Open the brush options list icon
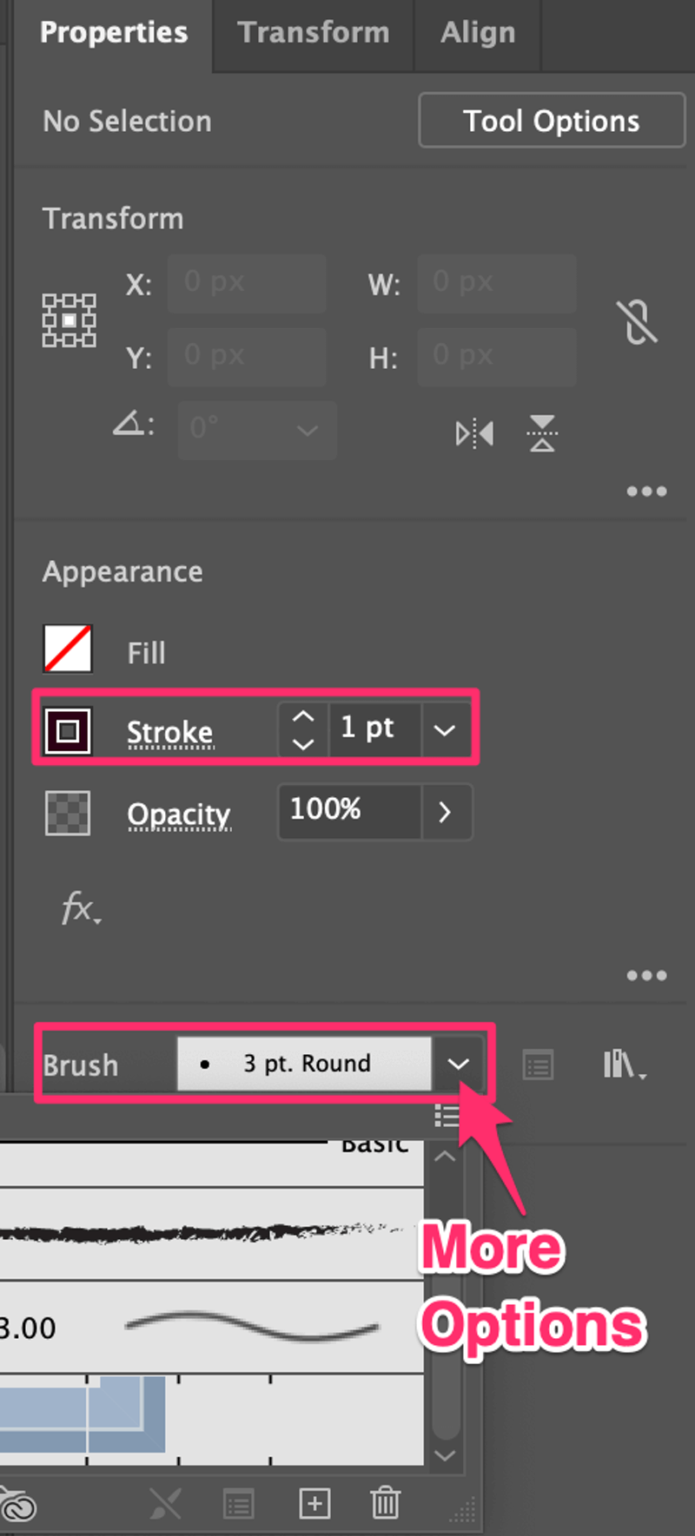The height and width of the screenshot is (1536, 695). pyautogui.click(x=537, y=1065)
